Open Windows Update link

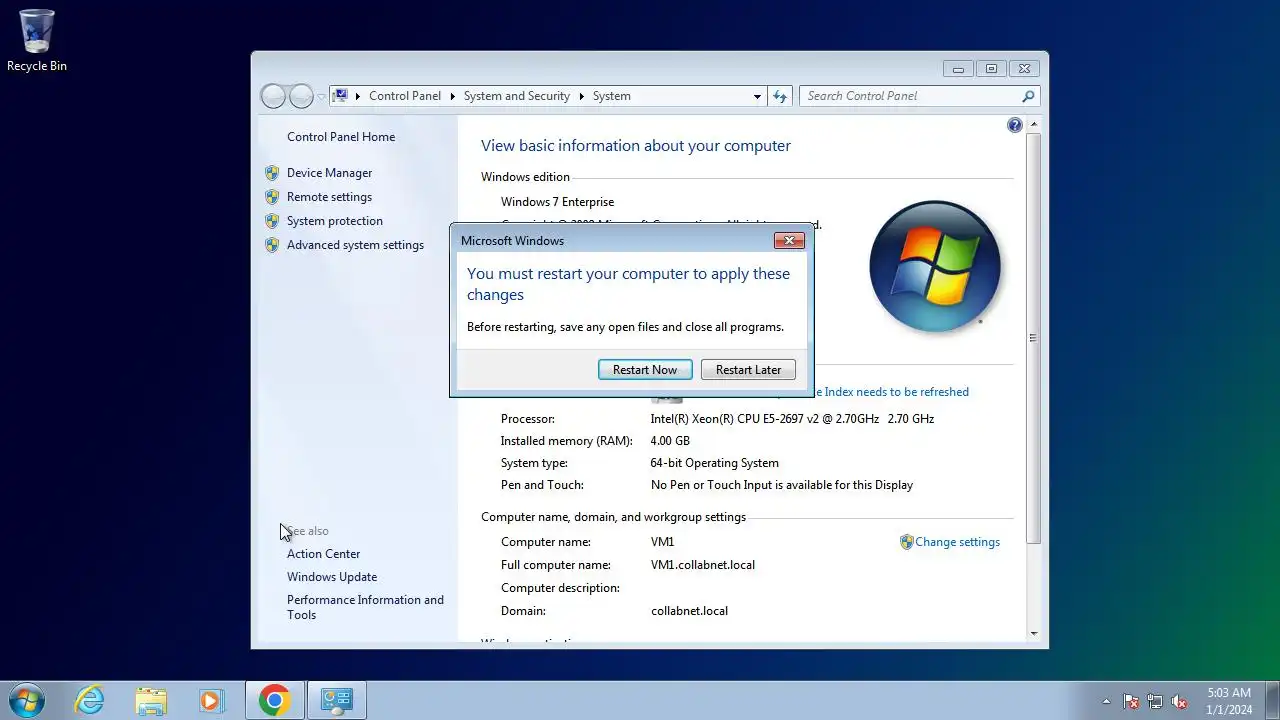pyautogui.click(x=332, y=577)
